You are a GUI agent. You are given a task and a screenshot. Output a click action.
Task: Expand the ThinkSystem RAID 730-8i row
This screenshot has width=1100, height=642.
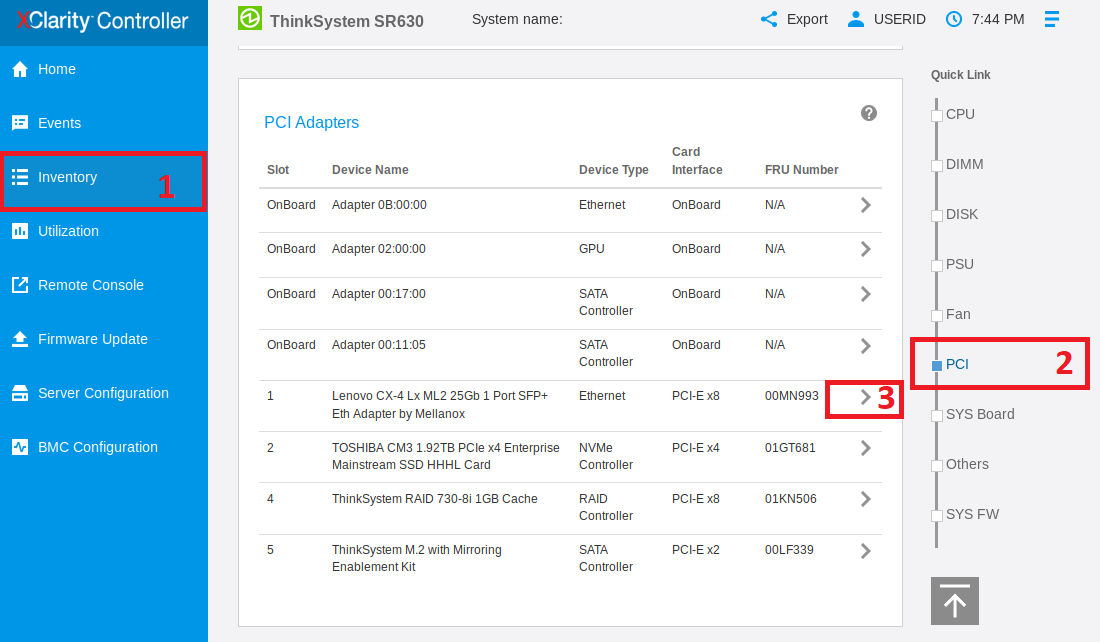(865, 499)
